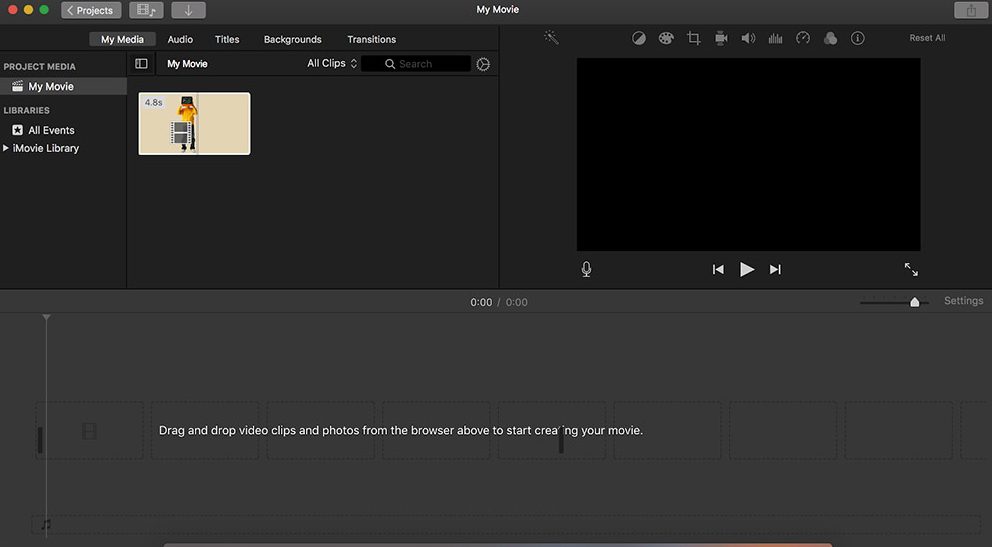992x547 pixels.
Task: Open color balance controls
Action: 639,39
